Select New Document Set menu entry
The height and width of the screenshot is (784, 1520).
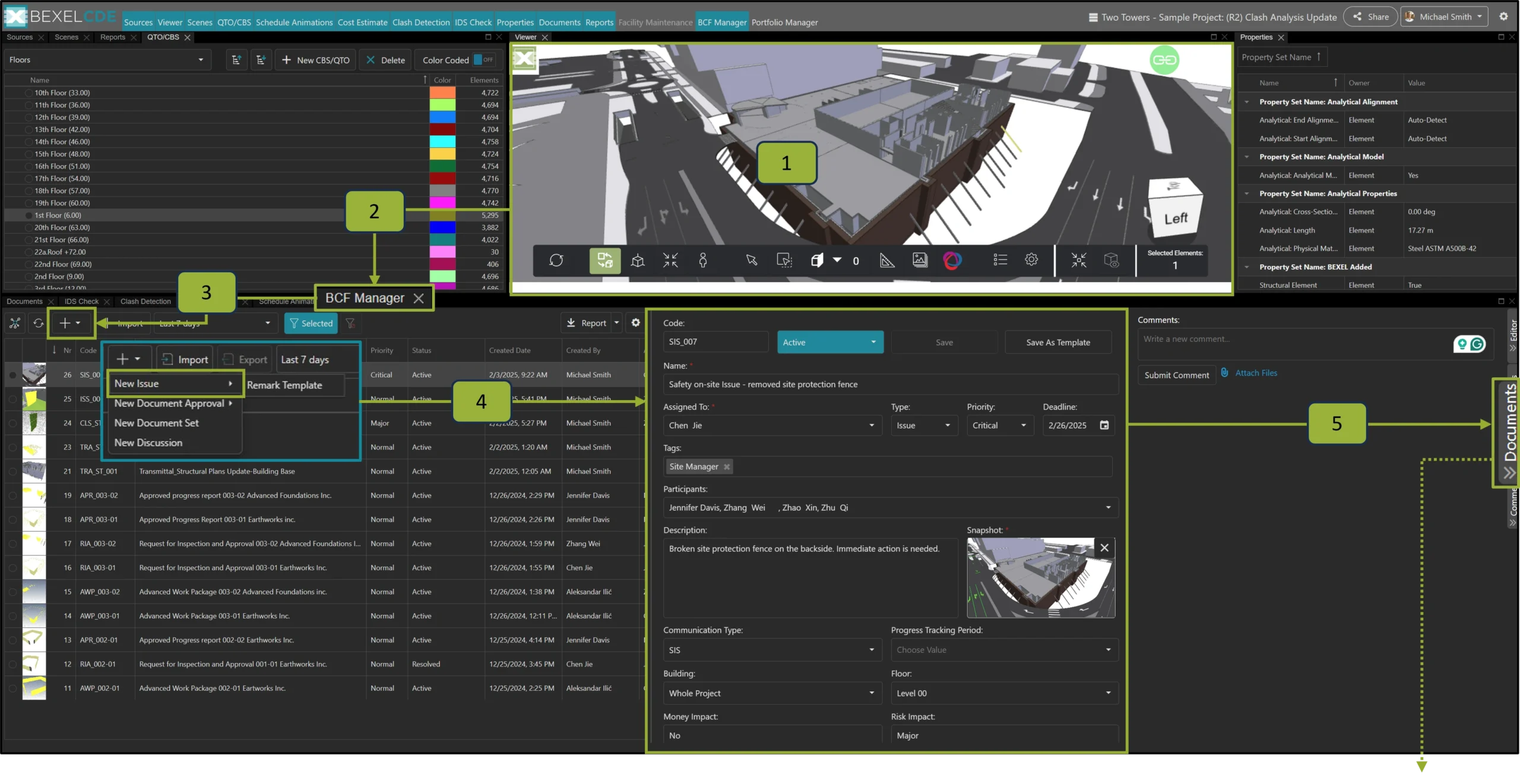point(157,423)
